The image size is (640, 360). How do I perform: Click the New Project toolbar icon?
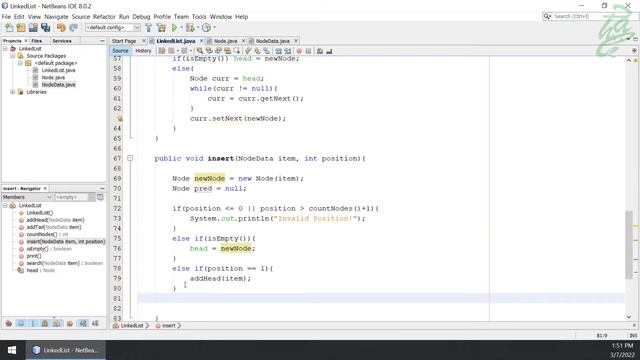click(x=21, y=27)
